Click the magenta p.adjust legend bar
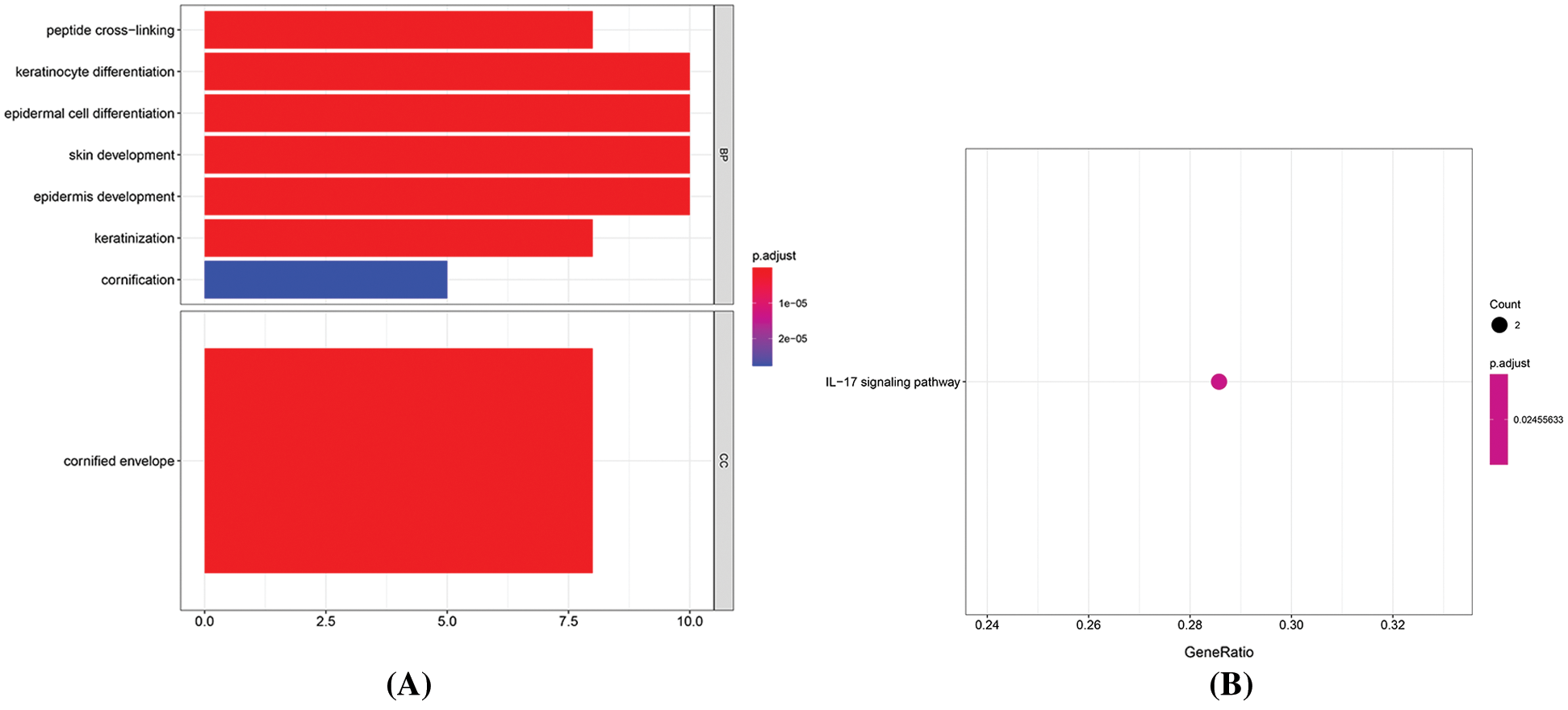This screenshot has width=1568, height=710. [1499, 420]
